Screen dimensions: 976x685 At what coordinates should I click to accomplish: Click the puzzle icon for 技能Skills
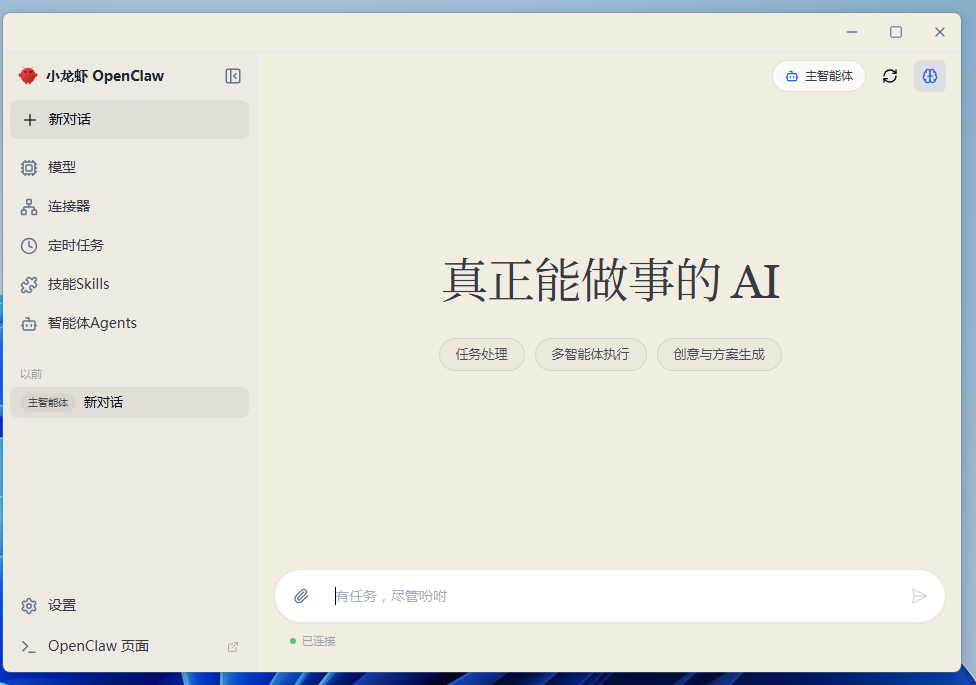tap(29, 285)
